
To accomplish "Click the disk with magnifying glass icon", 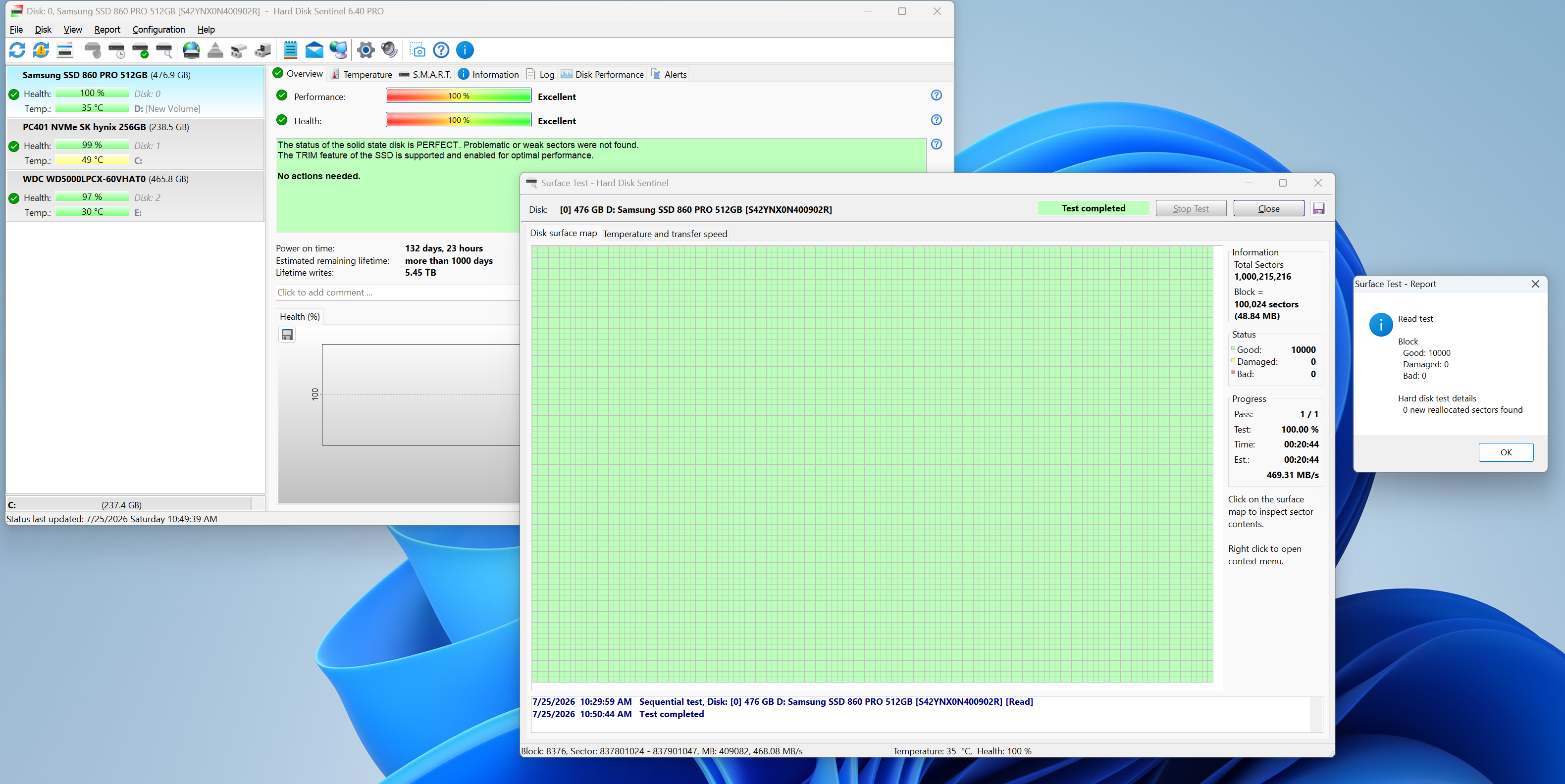I will click(164, 50).
